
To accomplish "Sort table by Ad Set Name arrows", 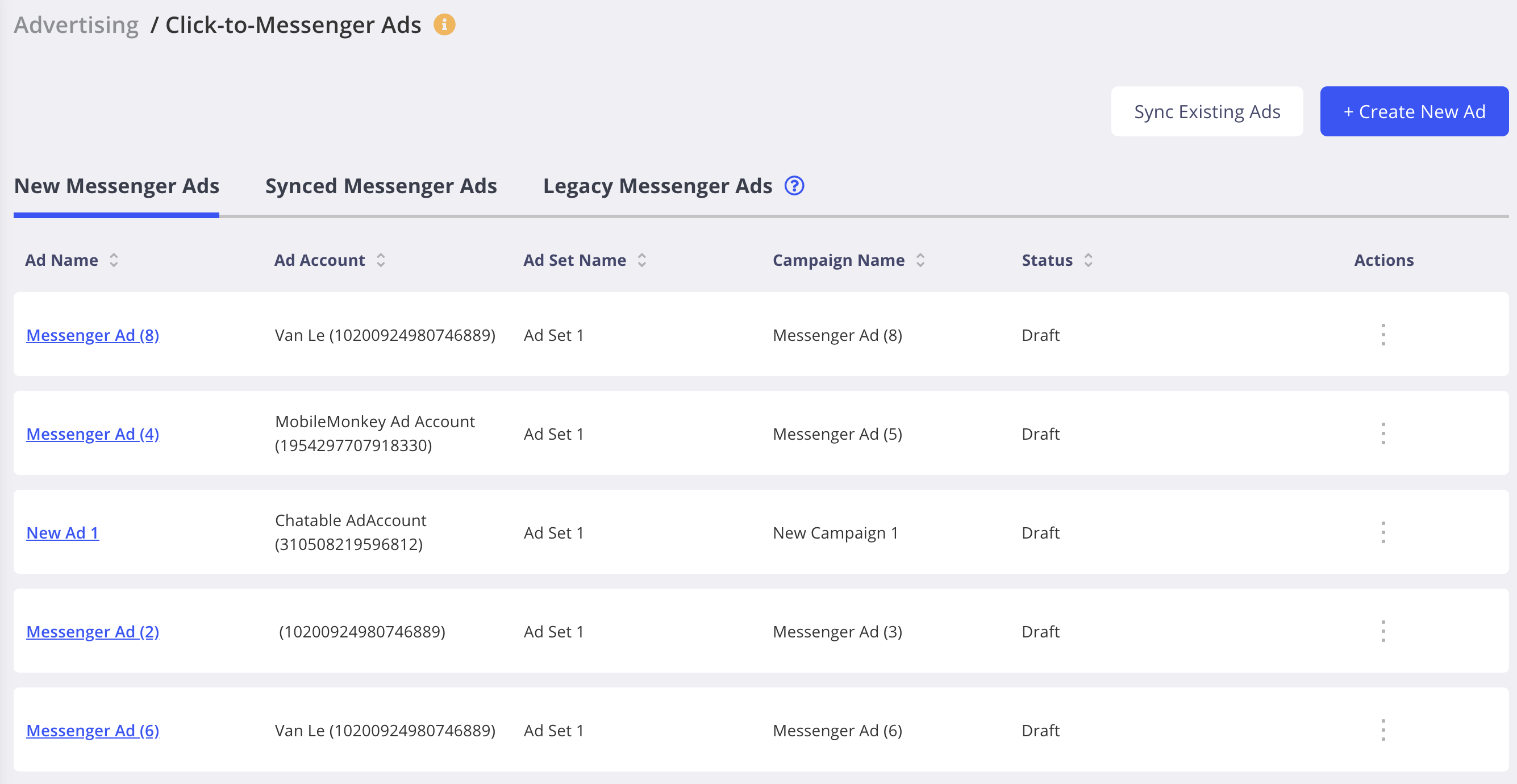I will [x=642, y=260].
